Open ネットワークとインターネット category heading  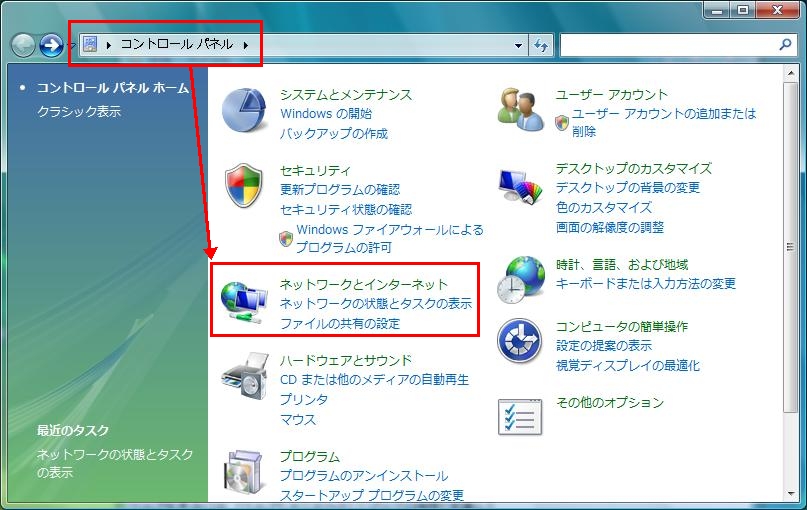[363, 284]
